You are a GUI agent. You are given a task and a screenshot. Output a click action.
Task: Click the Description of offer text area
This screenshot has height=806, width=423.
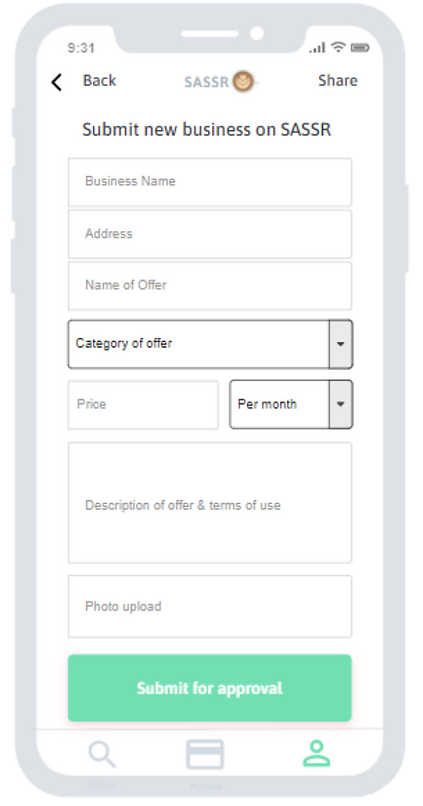pyautogui.click(x=210, y=503)
